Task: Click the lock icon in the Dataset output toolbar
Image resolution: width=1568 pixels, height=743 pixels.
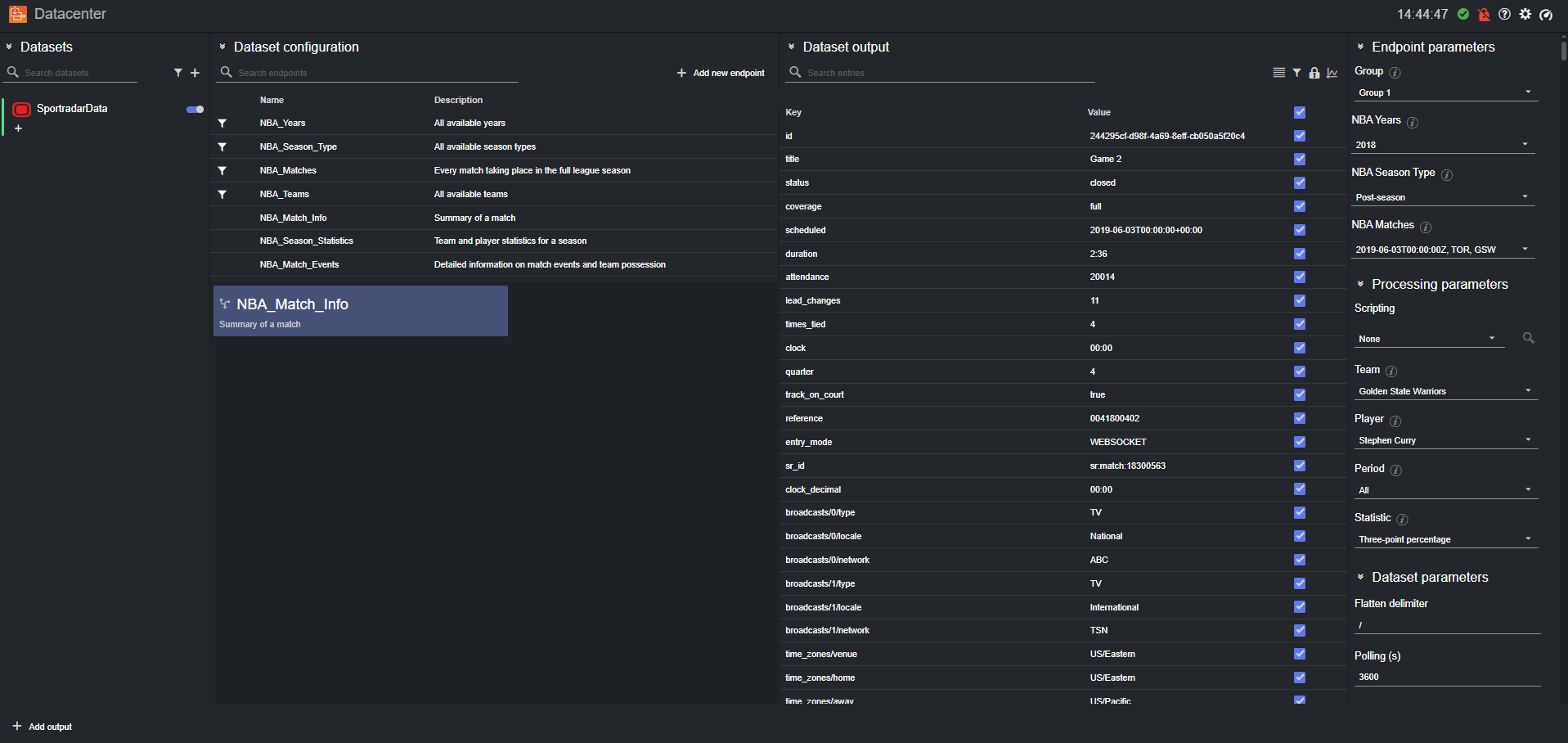Action: 1314,72
